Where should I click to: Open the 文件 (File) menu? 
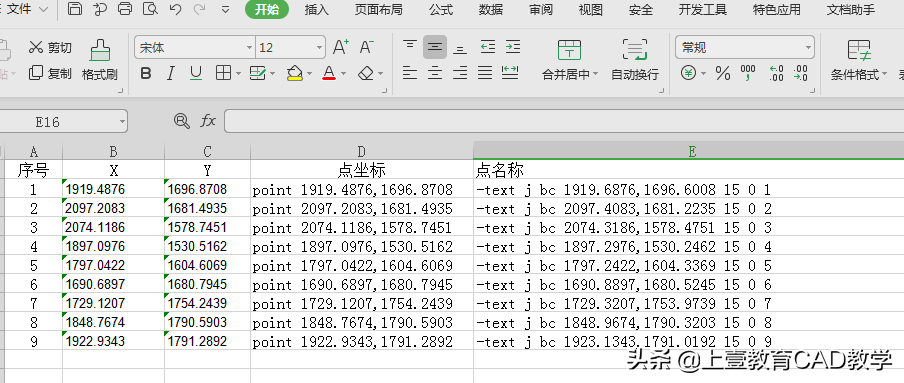(20, 9)
